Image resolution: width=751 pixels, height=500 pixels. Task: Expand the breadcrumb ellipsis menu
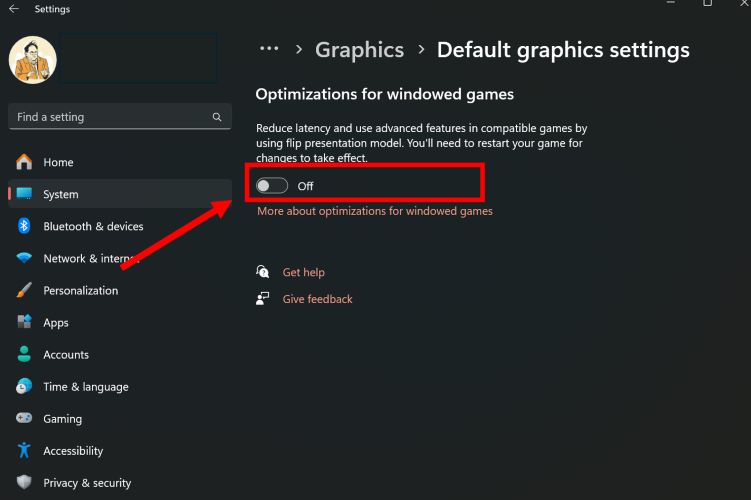[269, 49]
